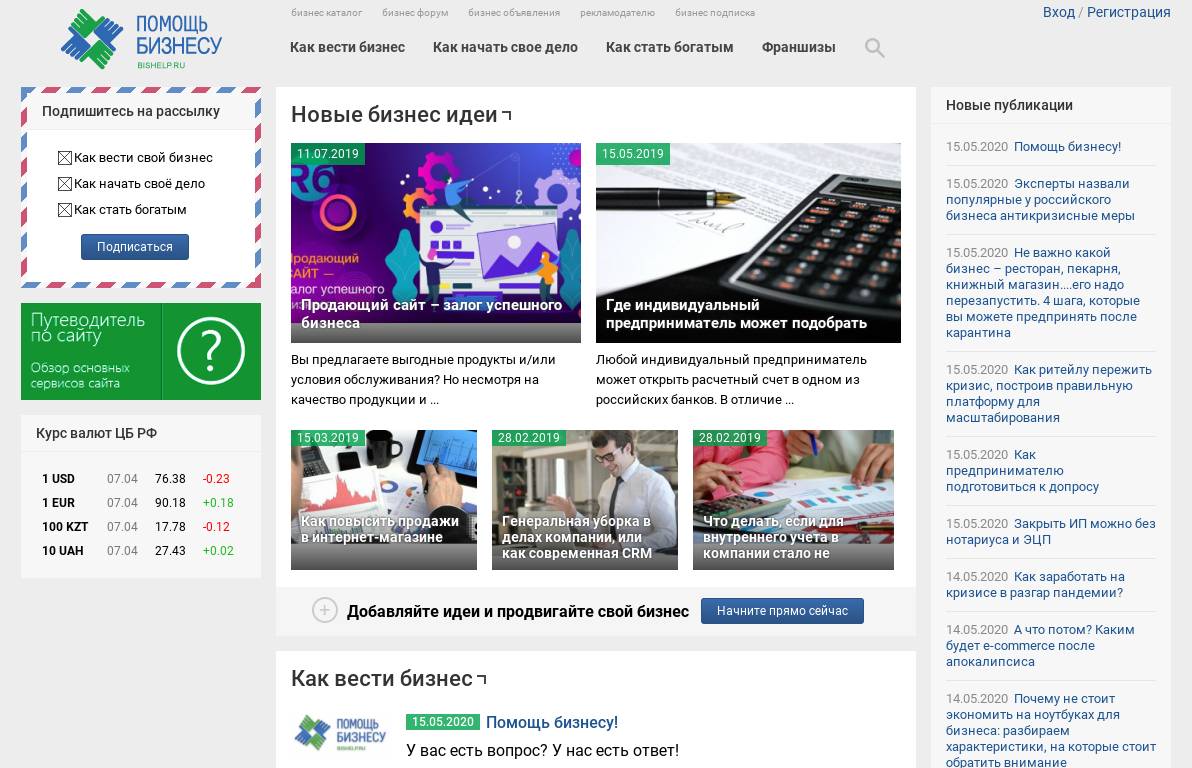The image size is (1192, 768).
Task: Click the search magnifier icon
Action: pyautogui.click(x=874, y=48)
